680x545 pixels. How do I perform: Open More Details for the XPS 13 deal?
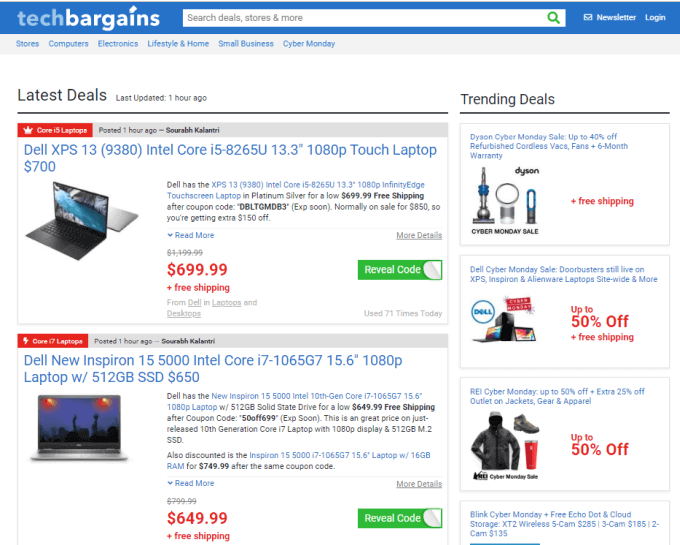pos(419,235)
